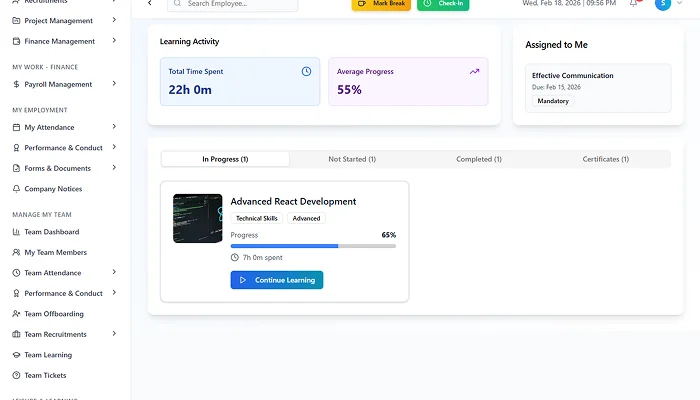Image resolution: width=700 pixels, height=400 pixels.
Task: Expand the Forms & Documents section
Action: [114, 168]
